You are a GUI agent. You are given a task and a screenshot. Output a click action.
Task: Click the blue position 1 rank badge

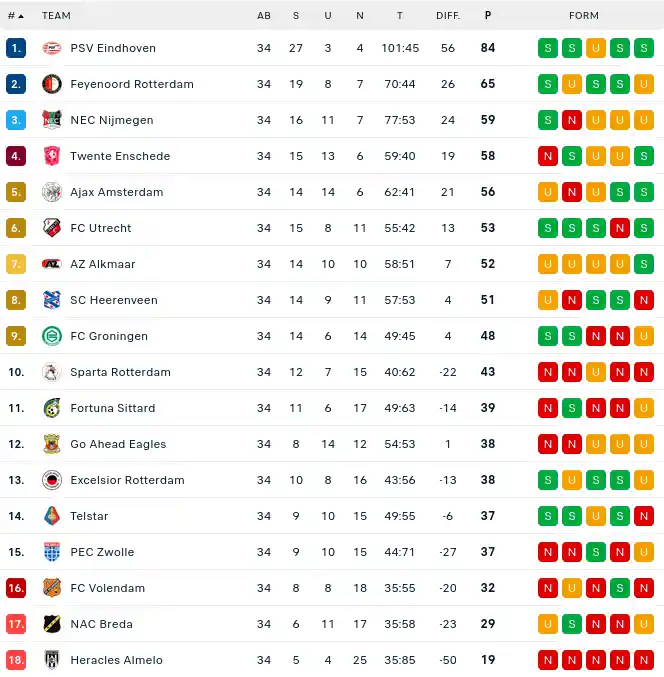click(x=16, y=48)
